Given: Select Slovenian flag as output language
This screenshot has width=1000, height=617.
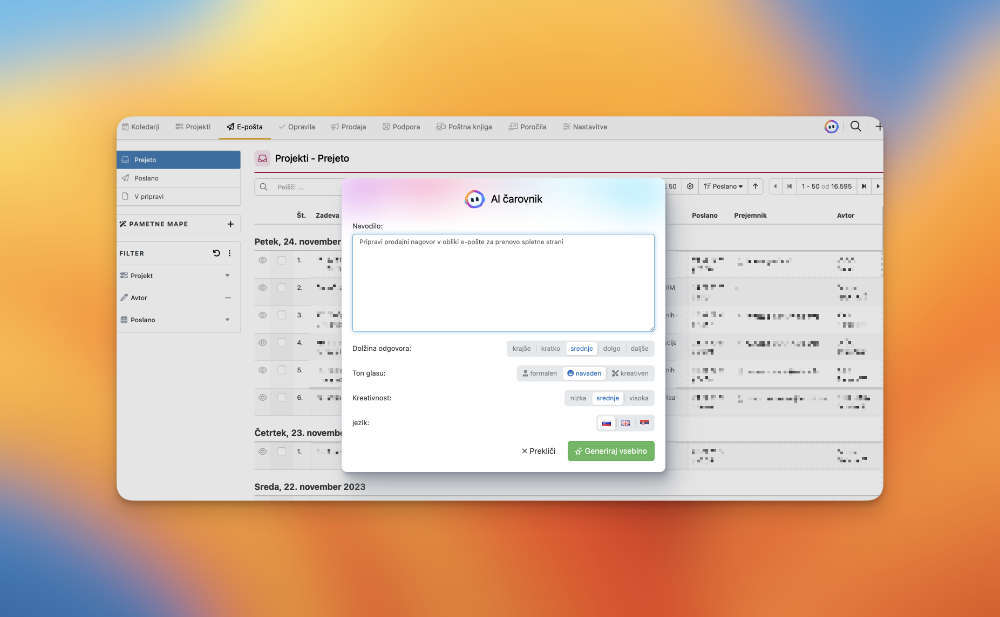Looking at the screenshot, I should (x=606, y=423).
